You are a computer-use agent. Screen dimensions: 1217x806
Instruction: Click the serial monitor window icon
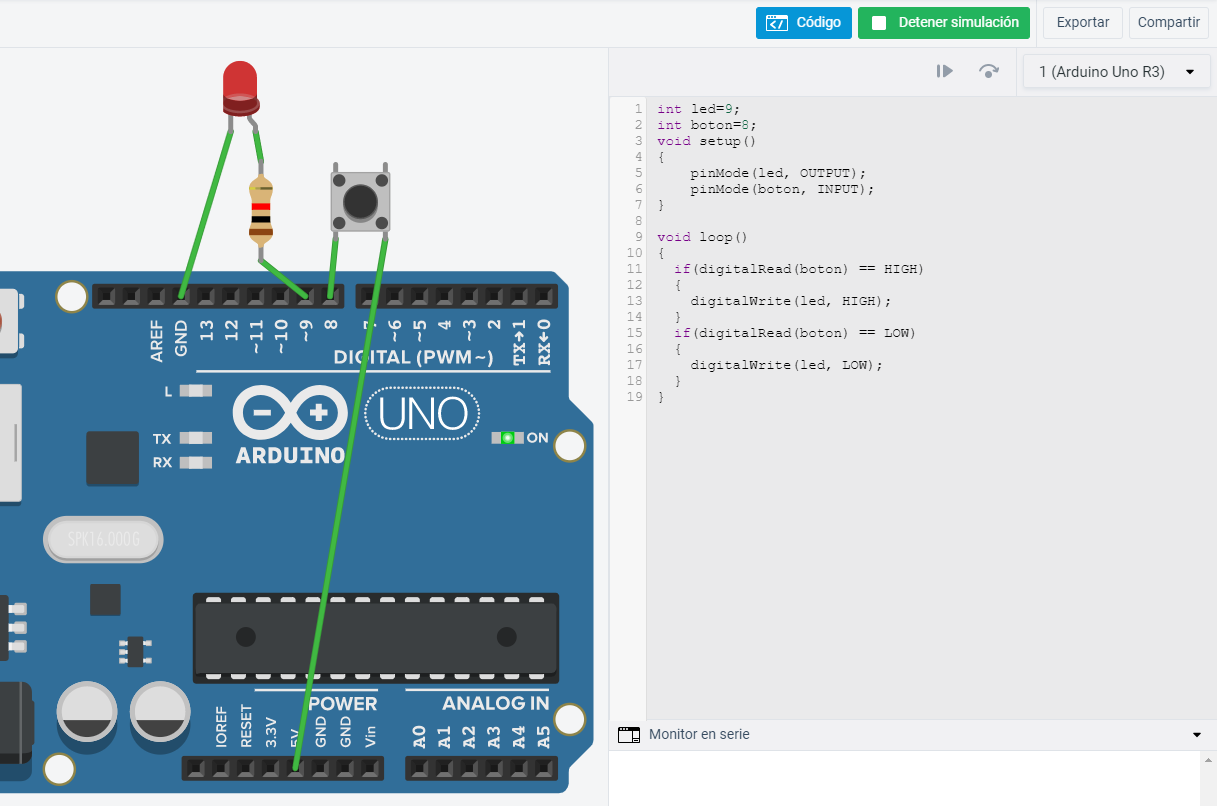click(x=629, y=735)
